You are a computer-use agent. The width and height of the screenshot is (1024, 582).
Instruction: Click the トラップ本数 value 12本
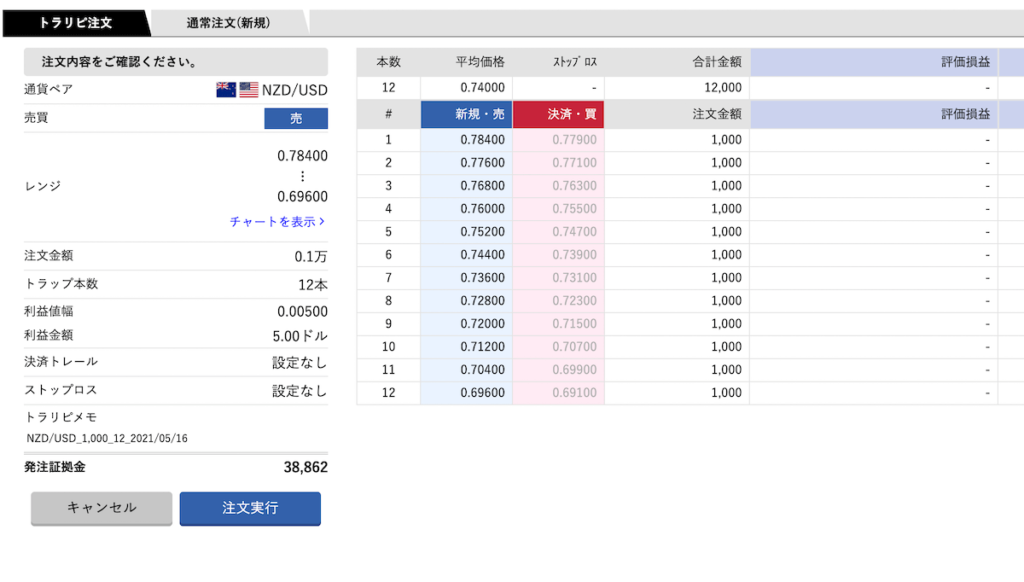pyautogui.click(x=313, y=285)
